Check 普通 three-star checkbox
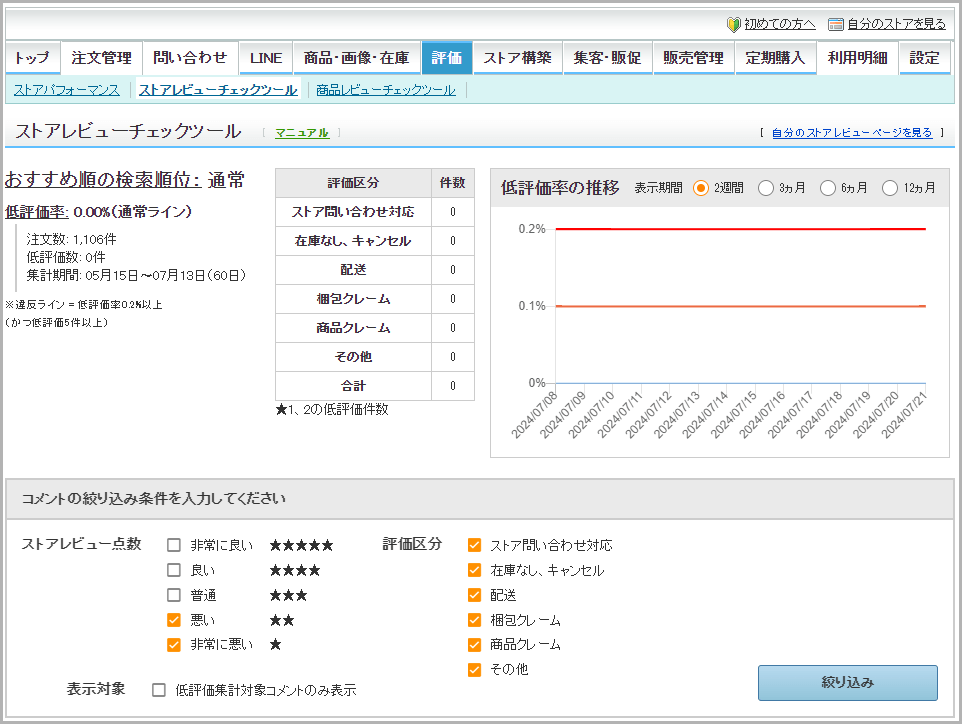 pos(174,595)
